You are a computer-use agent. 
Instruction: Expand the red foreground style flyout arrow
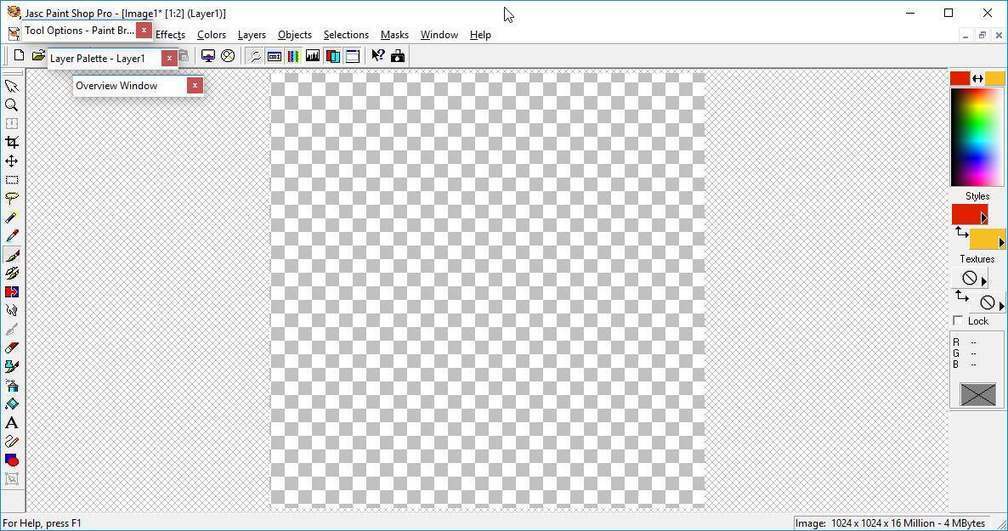(x=984, y=218)
